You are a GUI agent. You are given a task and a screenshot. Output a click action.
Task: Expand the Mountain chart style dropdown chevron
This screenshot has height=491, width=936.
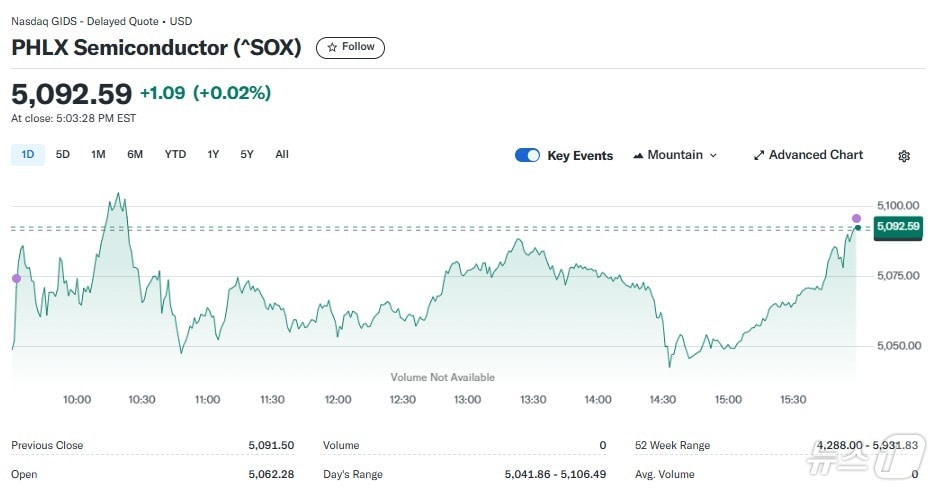click(x=713, y=155)
